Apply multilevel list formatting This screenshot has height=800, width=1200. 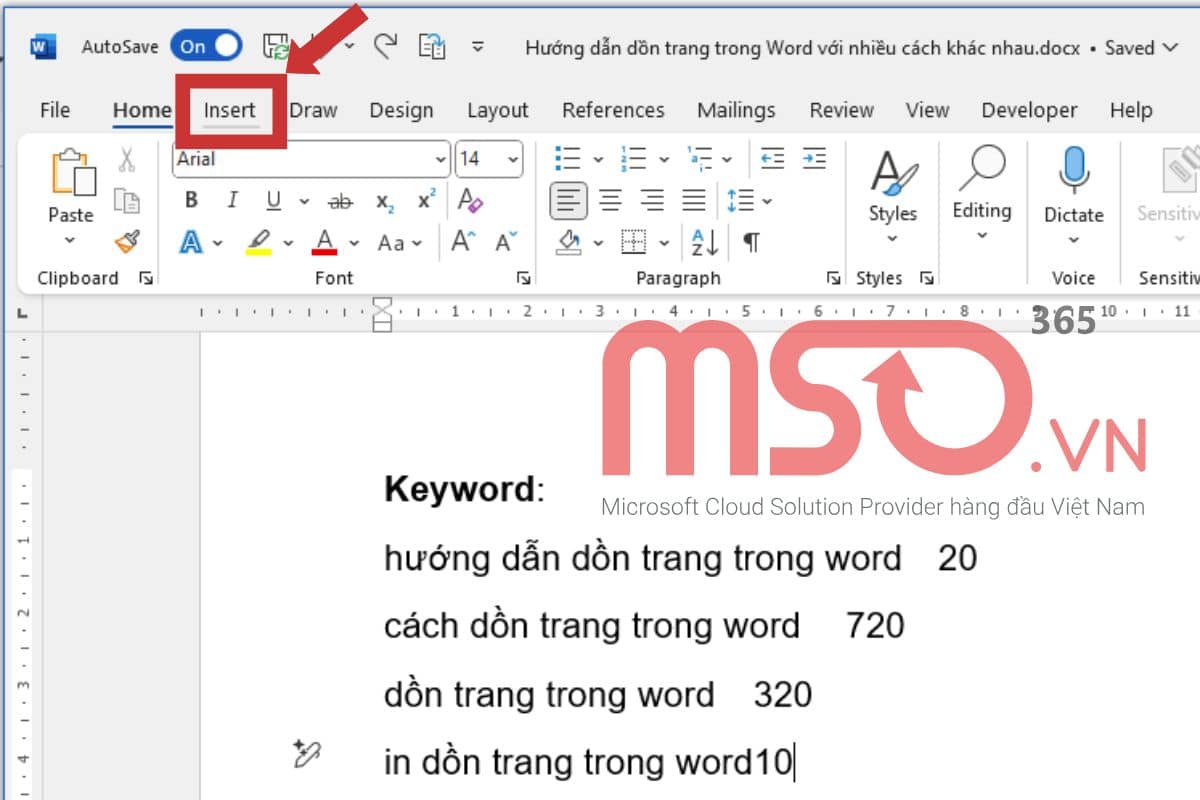[700, 159]
